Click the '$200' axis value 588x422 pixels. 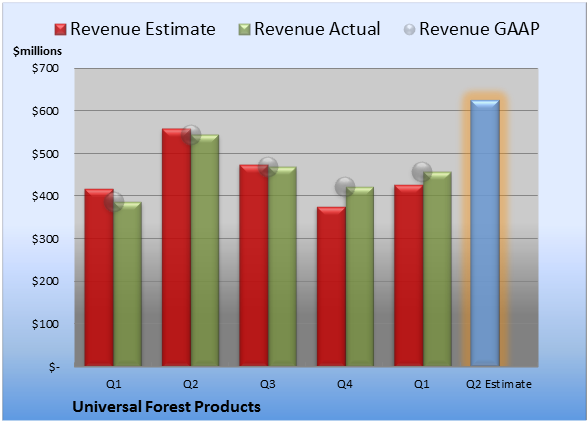click(x=45, y=281)
